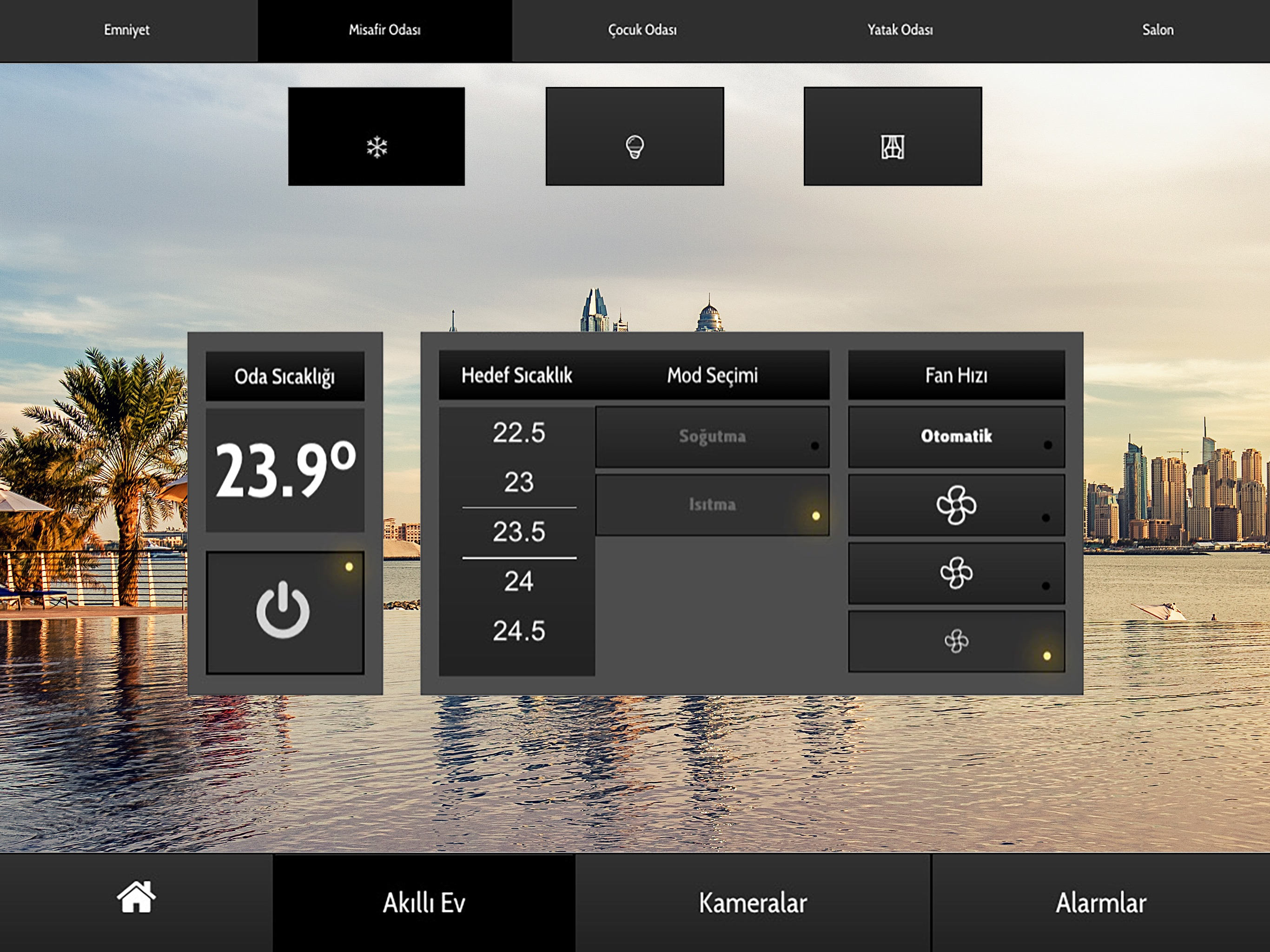The width and height of the screenshot is (1270, 952).
Task: Switch mode to Soğutma cooling
Action: click(713, 437)
